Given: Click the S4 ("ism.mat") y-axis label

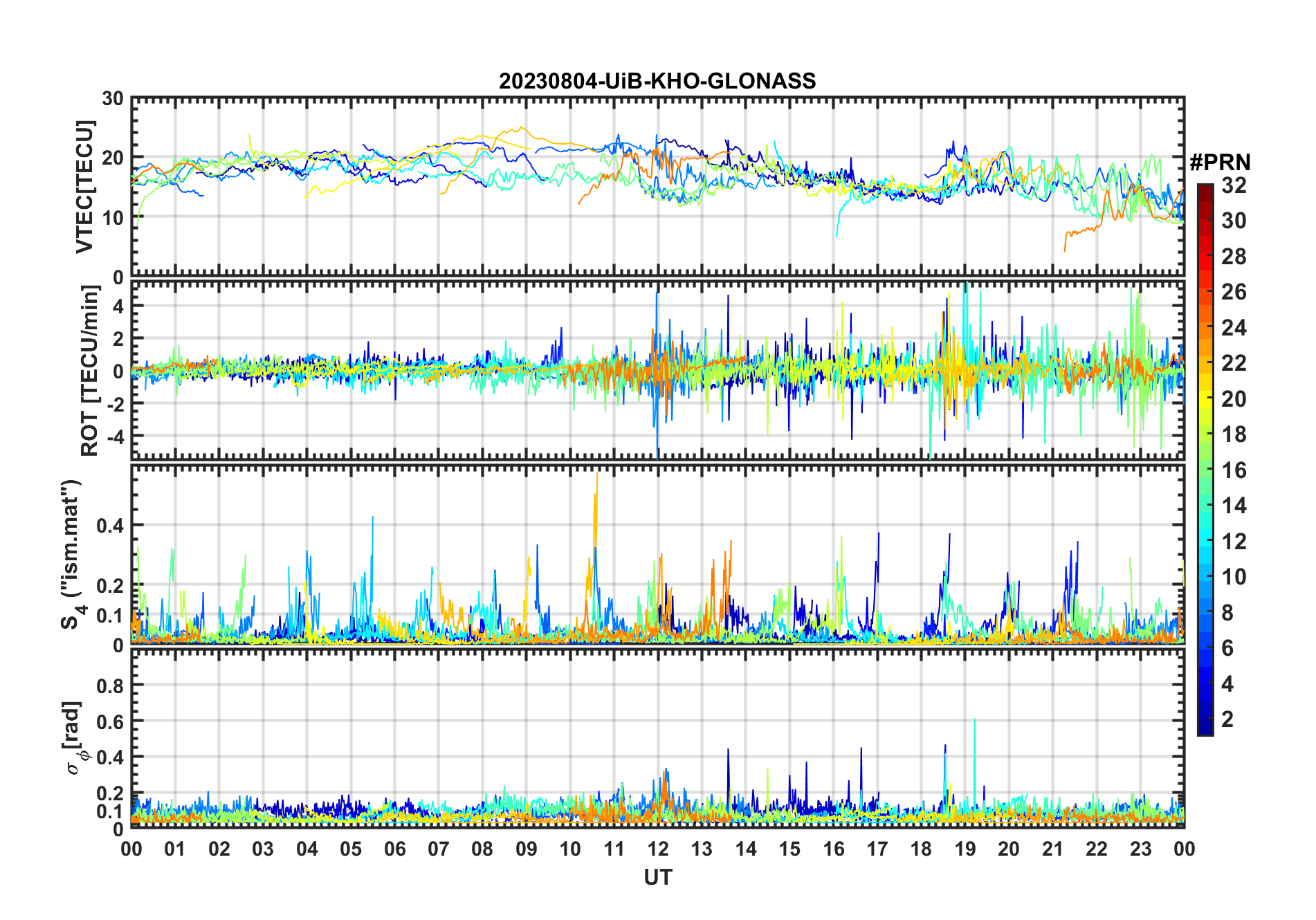Looking at the screenshot, I should [x=72, y=555].
